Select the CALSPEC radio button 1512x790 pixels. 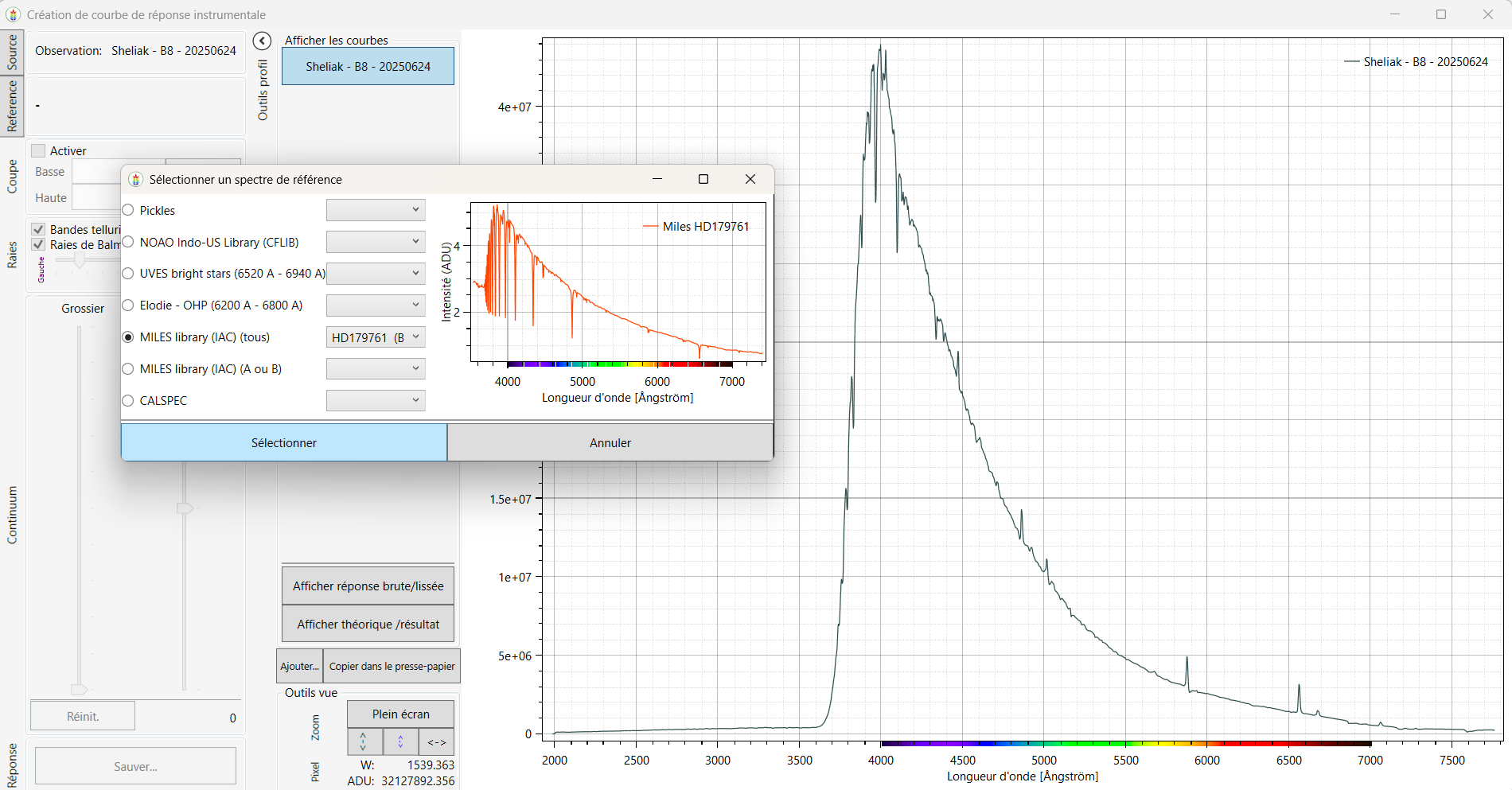pyautogui.click(x=128, y=401)
